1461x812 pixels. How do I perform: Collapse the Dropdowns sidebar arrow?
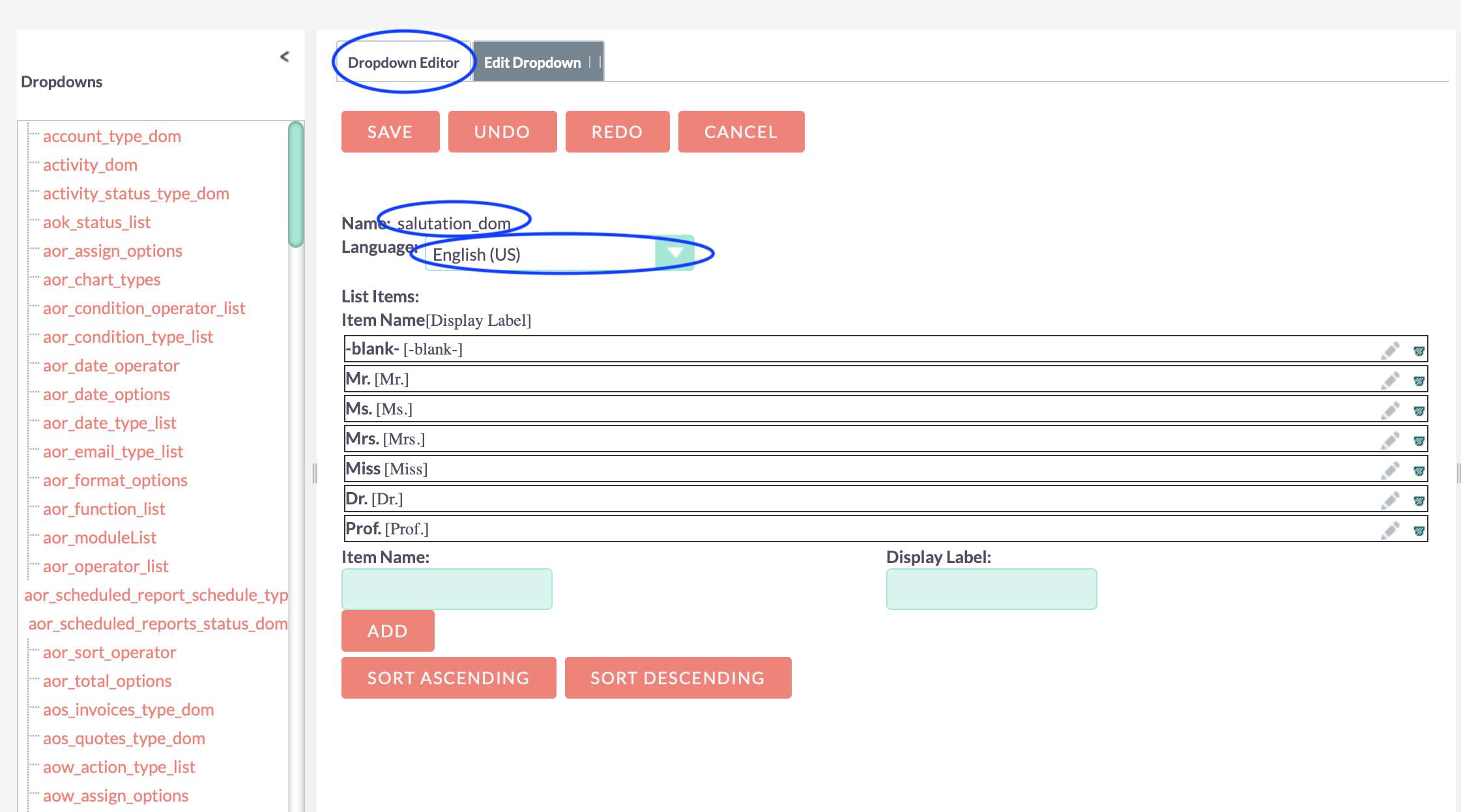click(x=285, y=57)
